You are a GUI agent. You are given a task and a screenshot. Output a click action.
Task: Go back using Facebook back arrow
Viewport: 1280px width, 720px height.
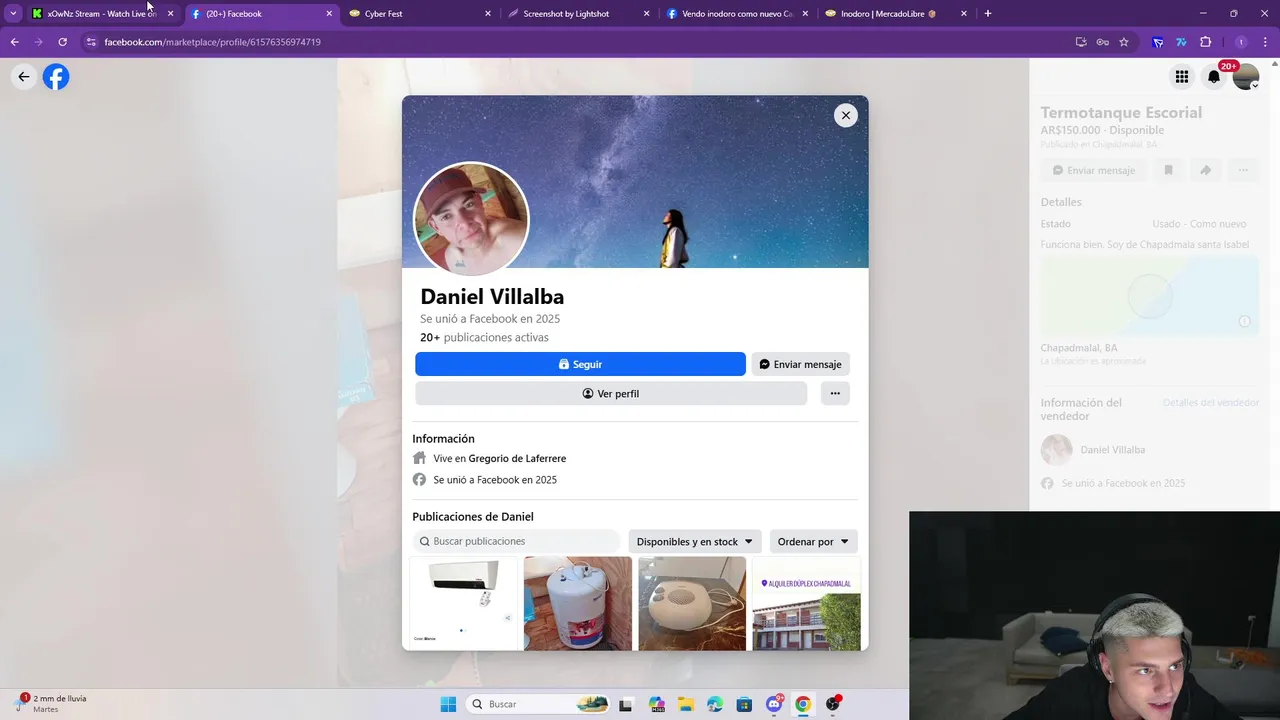click(24, 77)
